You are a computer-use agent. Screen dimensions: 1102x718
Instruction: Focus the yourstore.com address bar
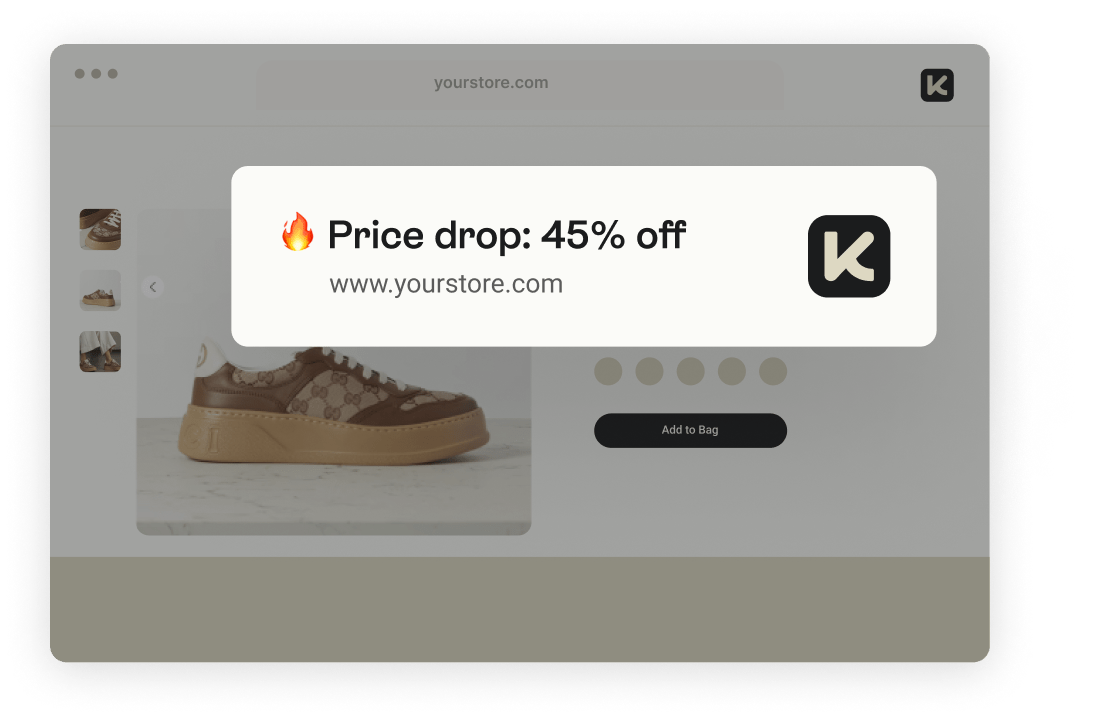520,84
